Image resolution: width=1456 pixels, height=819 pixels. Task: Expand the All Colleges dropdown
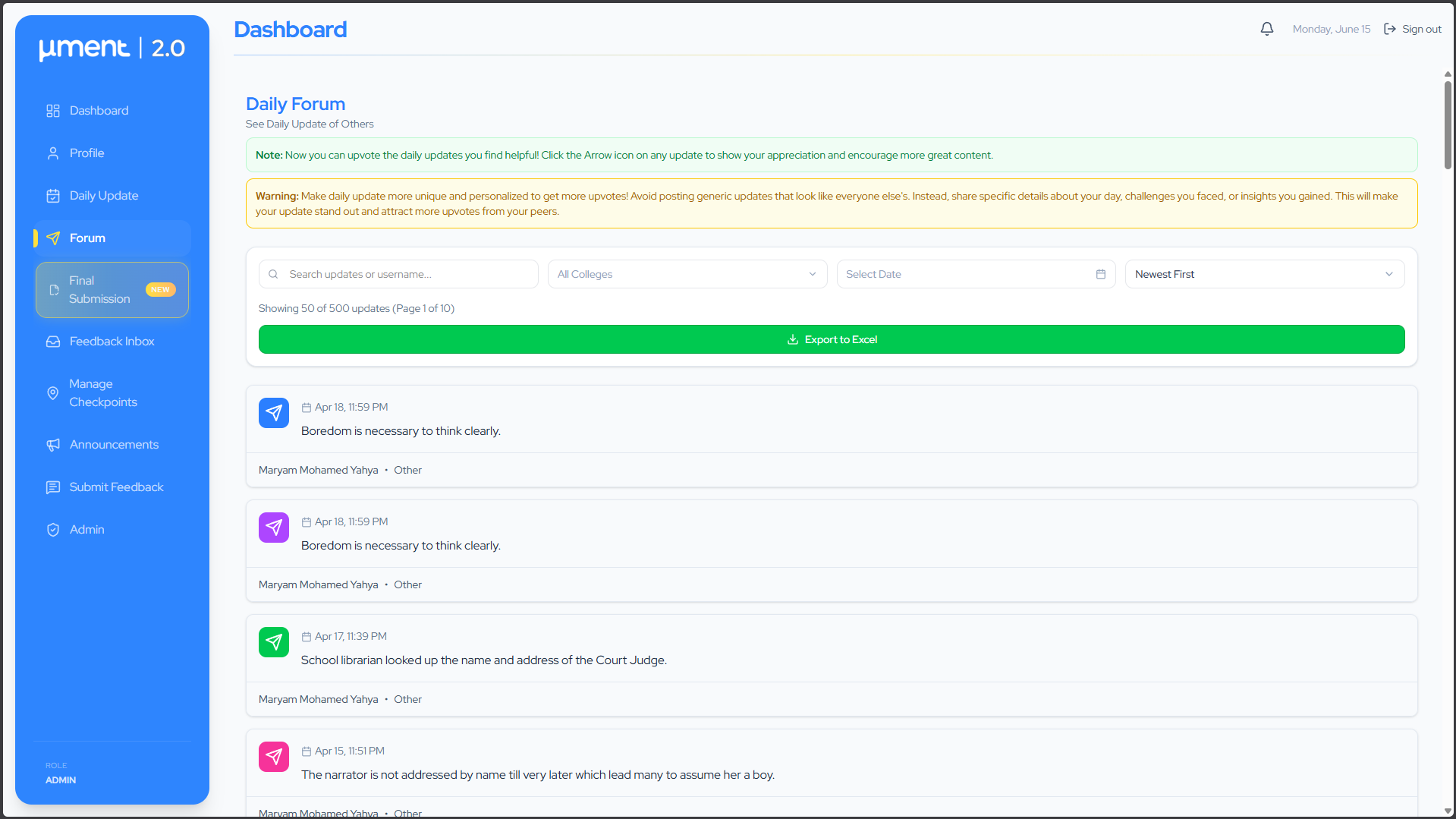tap(686, 274)
